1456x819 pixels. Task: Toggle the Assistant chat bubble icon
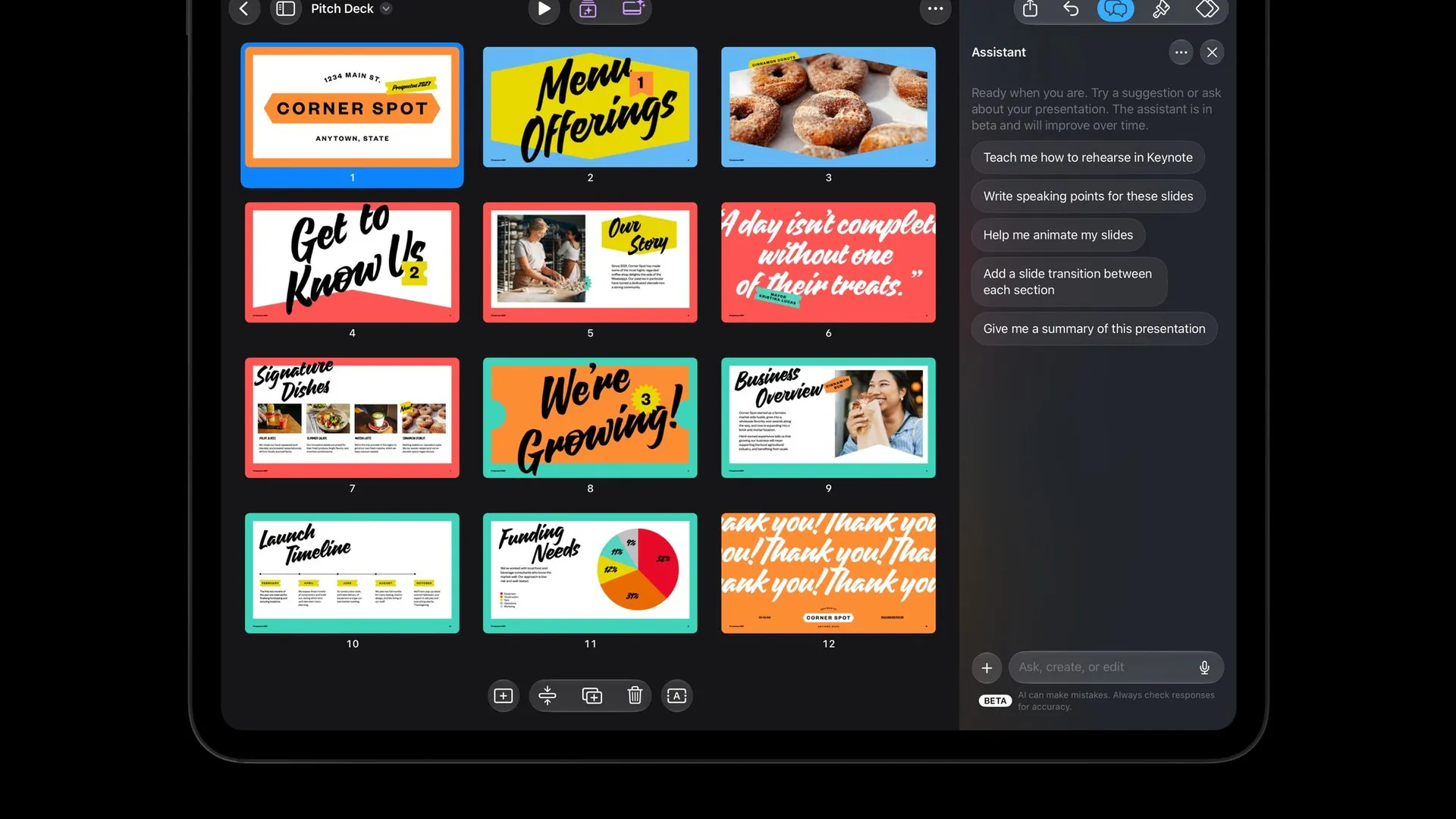point(1116,9)
